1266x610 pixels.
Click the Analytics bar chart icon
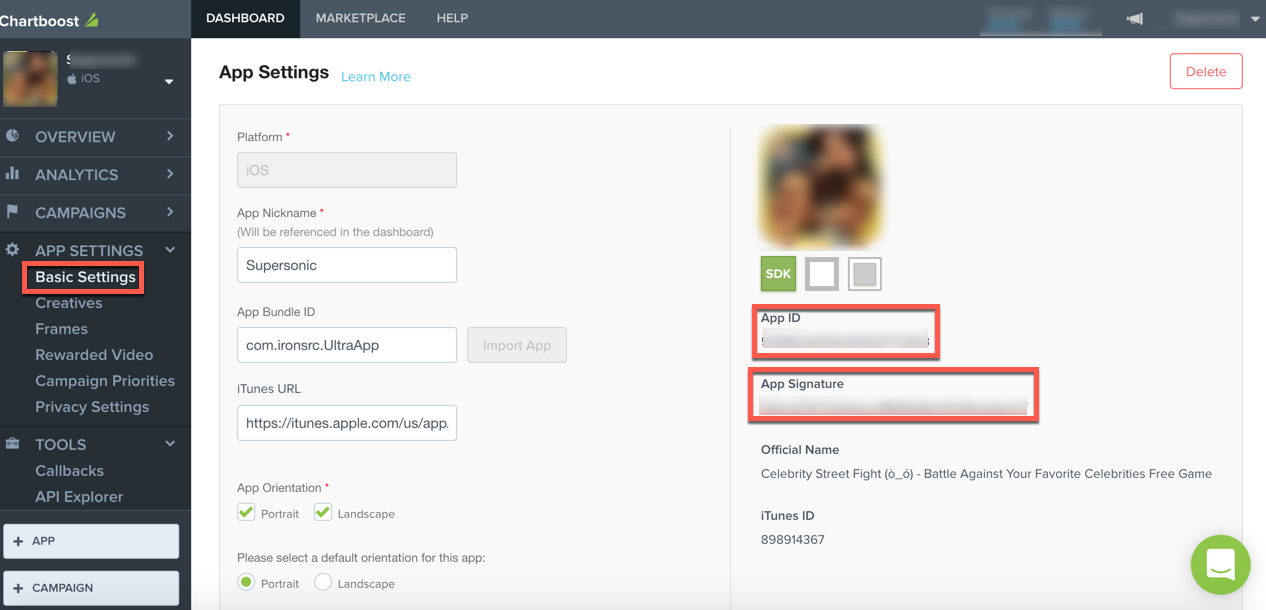tap(13, 174)
